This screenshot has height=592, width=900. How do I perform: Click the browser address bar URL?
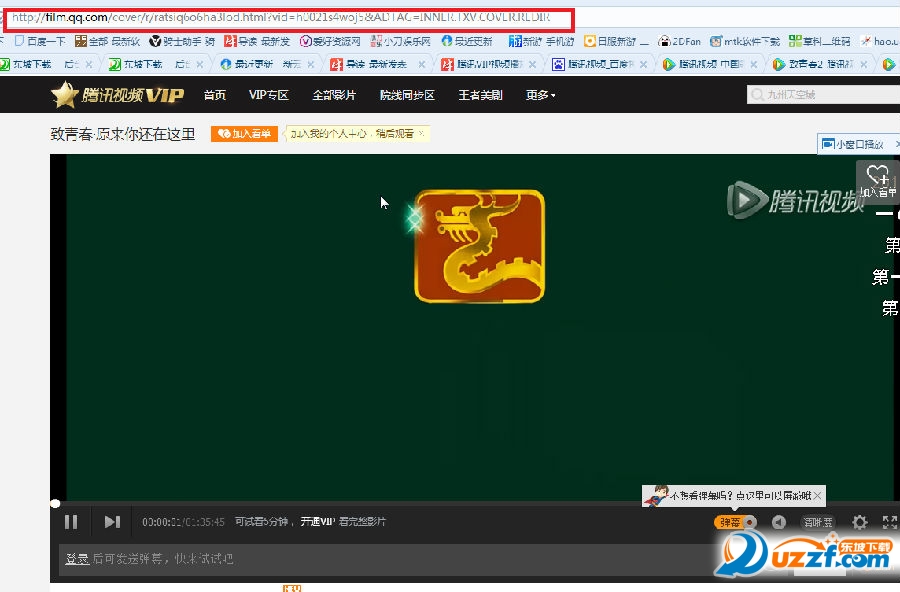281,17
